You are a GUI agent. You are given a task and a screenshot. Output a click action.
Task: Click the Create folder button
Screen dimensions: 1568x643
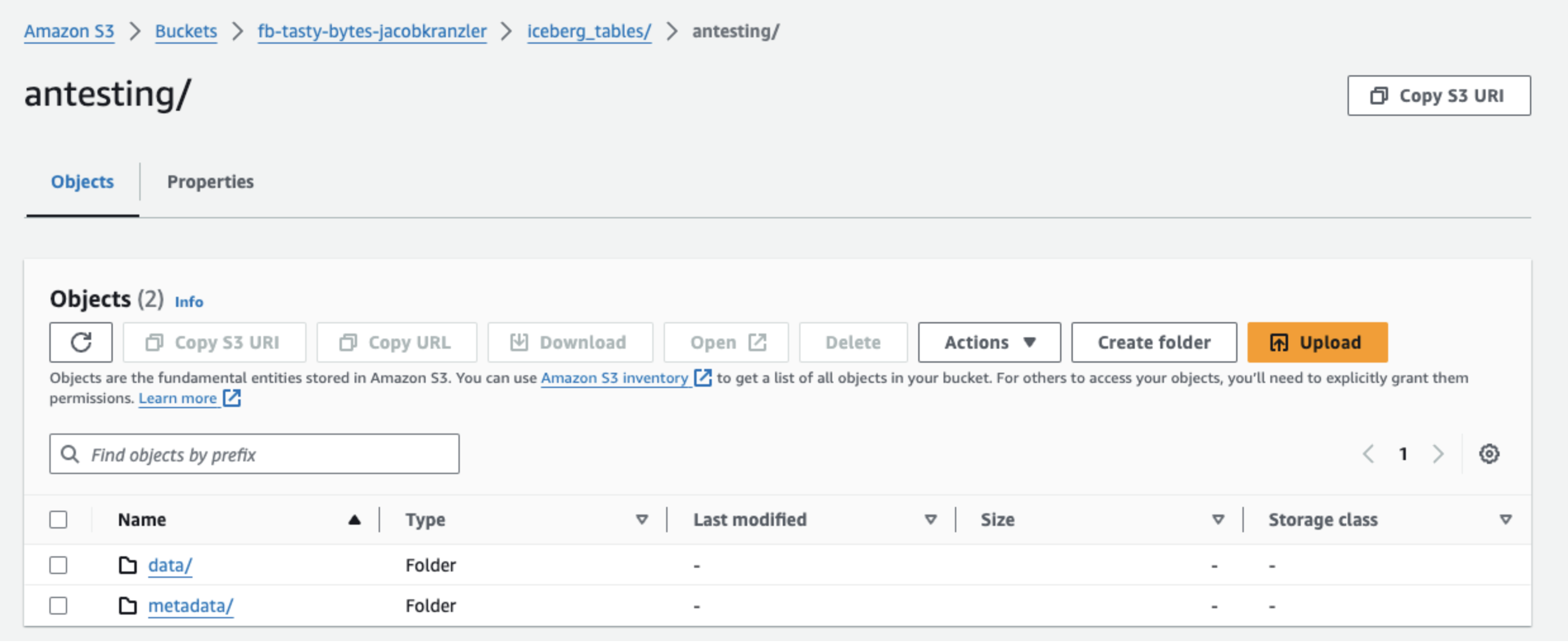[1153, 342]
